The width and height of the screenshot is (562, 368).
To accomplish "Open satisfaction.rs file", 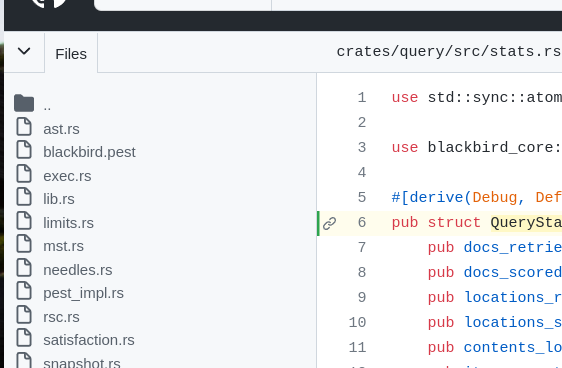I will pyautogui.click(x=89, y=340).
